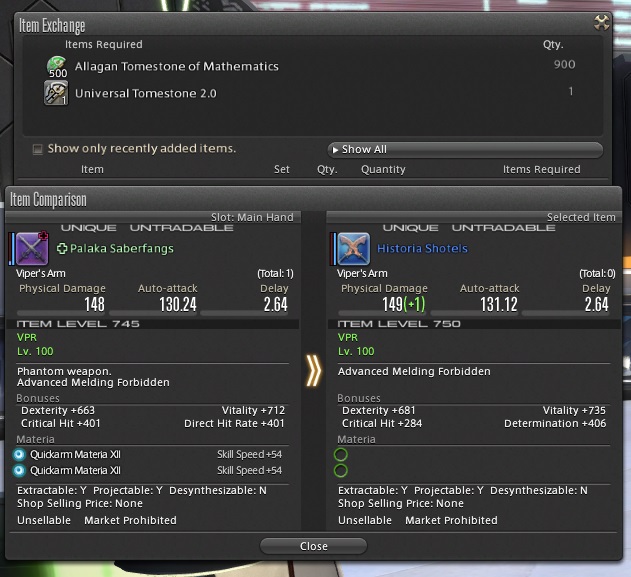Click the Set column header
The height and width of the screenshot is (577, 631).
(x=282, y=169)
